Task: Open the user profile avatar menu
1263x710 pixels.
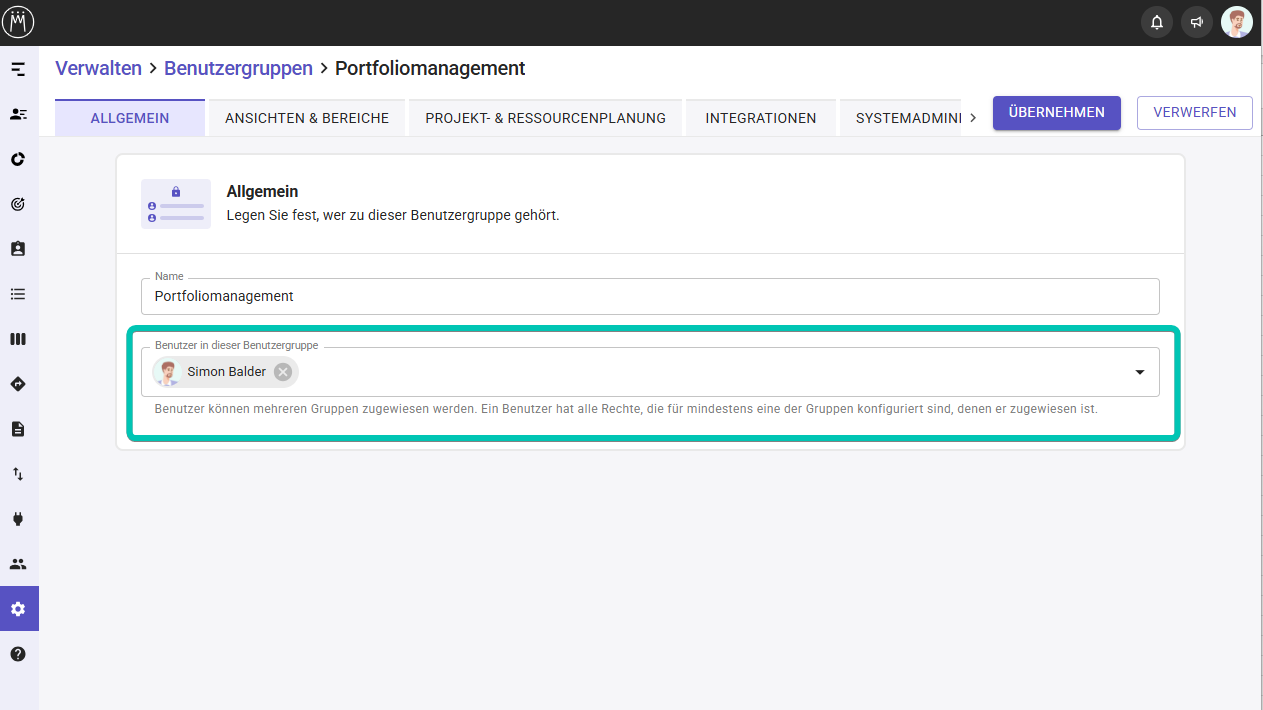Action: (1237, 22)
